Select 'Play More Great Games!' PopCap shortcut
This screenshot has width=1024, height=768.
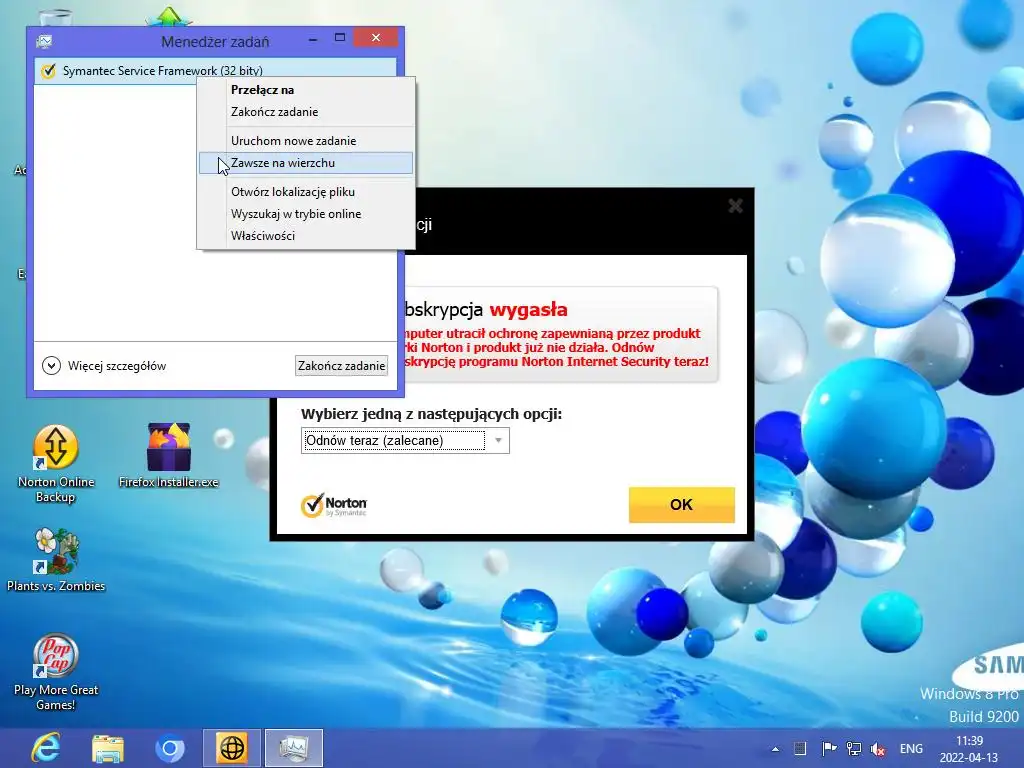click(x=56, y=672)
